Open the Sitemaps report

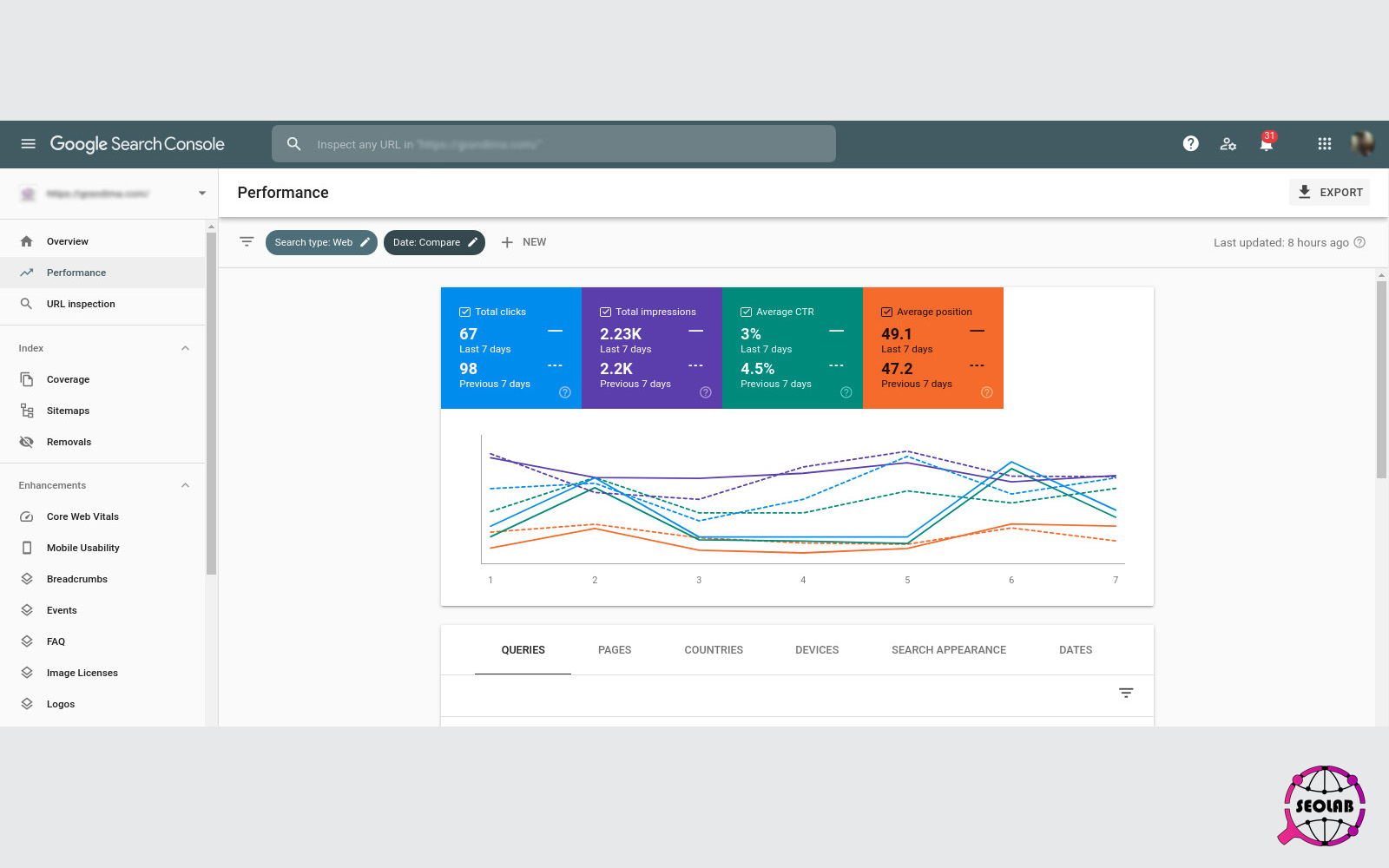[x=102, y=411]
